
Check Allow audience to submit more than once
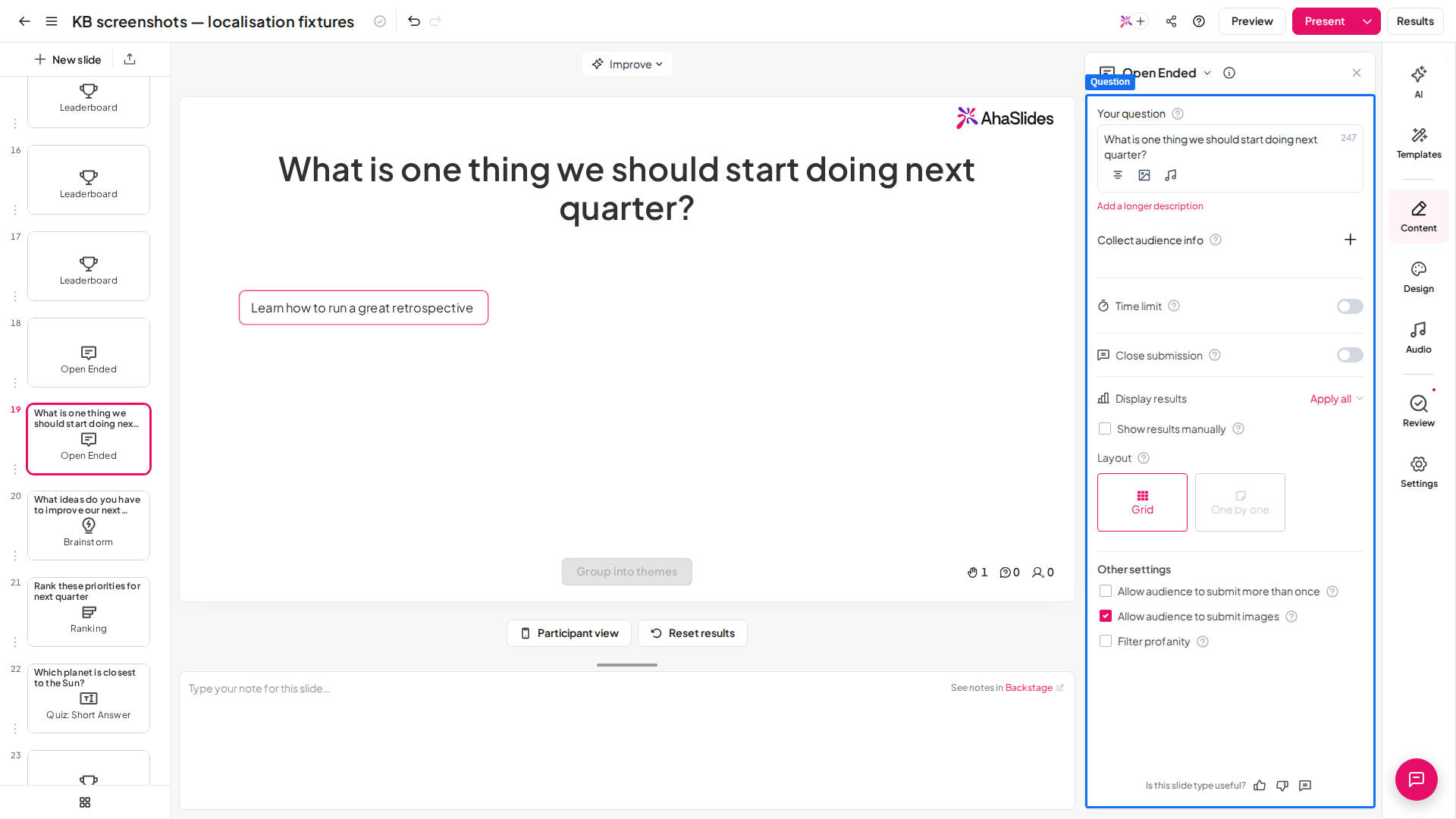1106,591
